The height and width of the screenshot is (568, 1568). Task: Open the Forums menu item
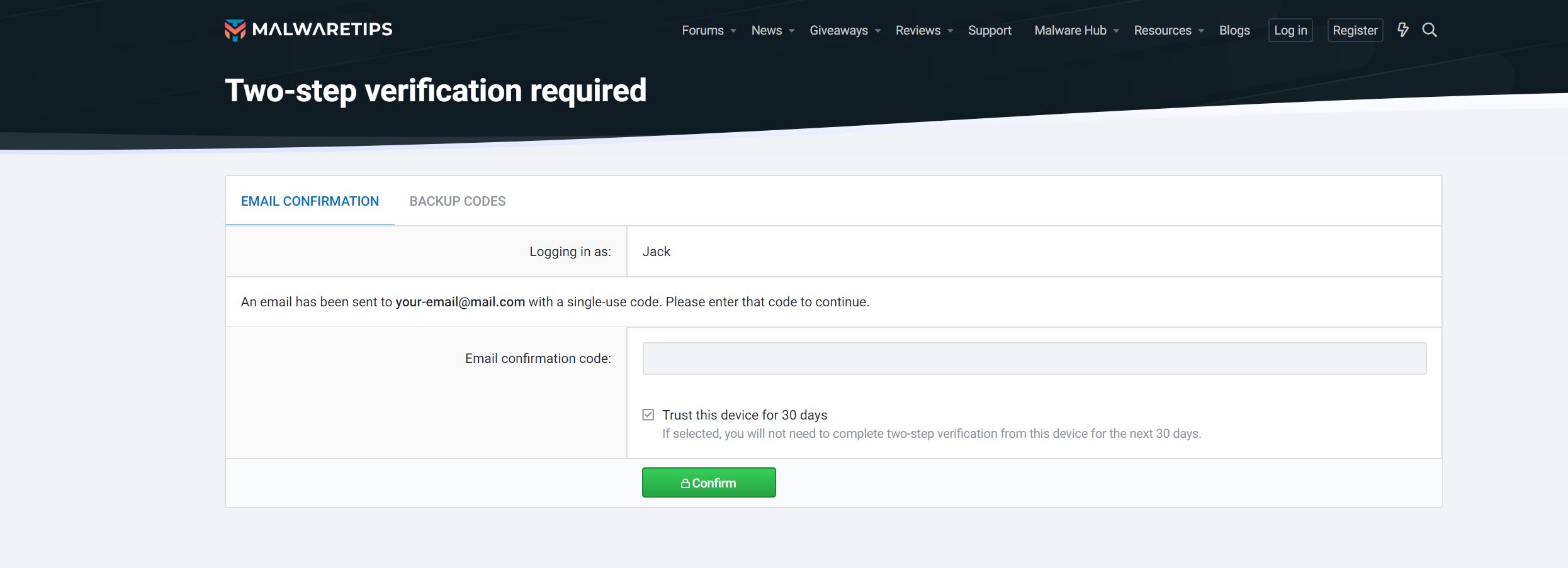pos(702,30)
